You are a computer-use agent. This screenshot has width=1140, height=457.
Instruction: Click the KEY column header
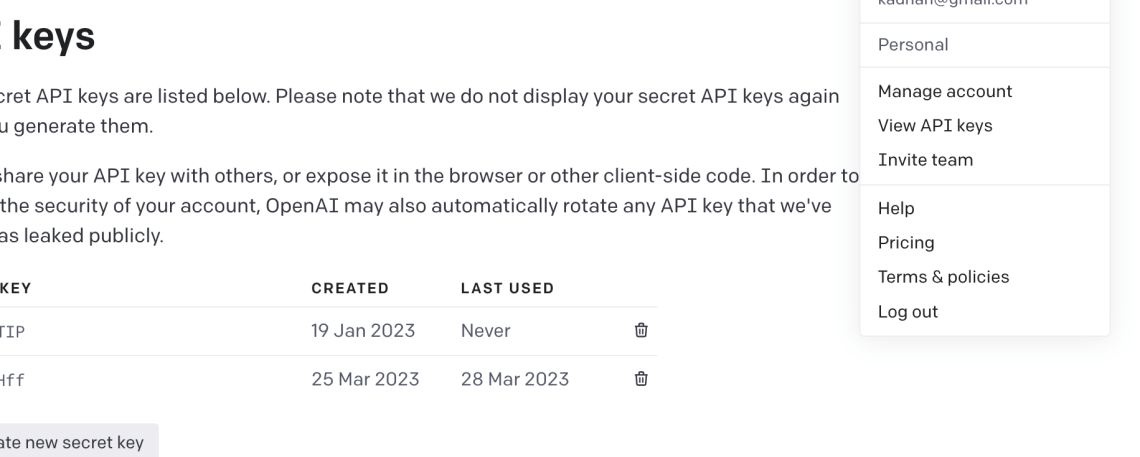[x=15, y=288]
